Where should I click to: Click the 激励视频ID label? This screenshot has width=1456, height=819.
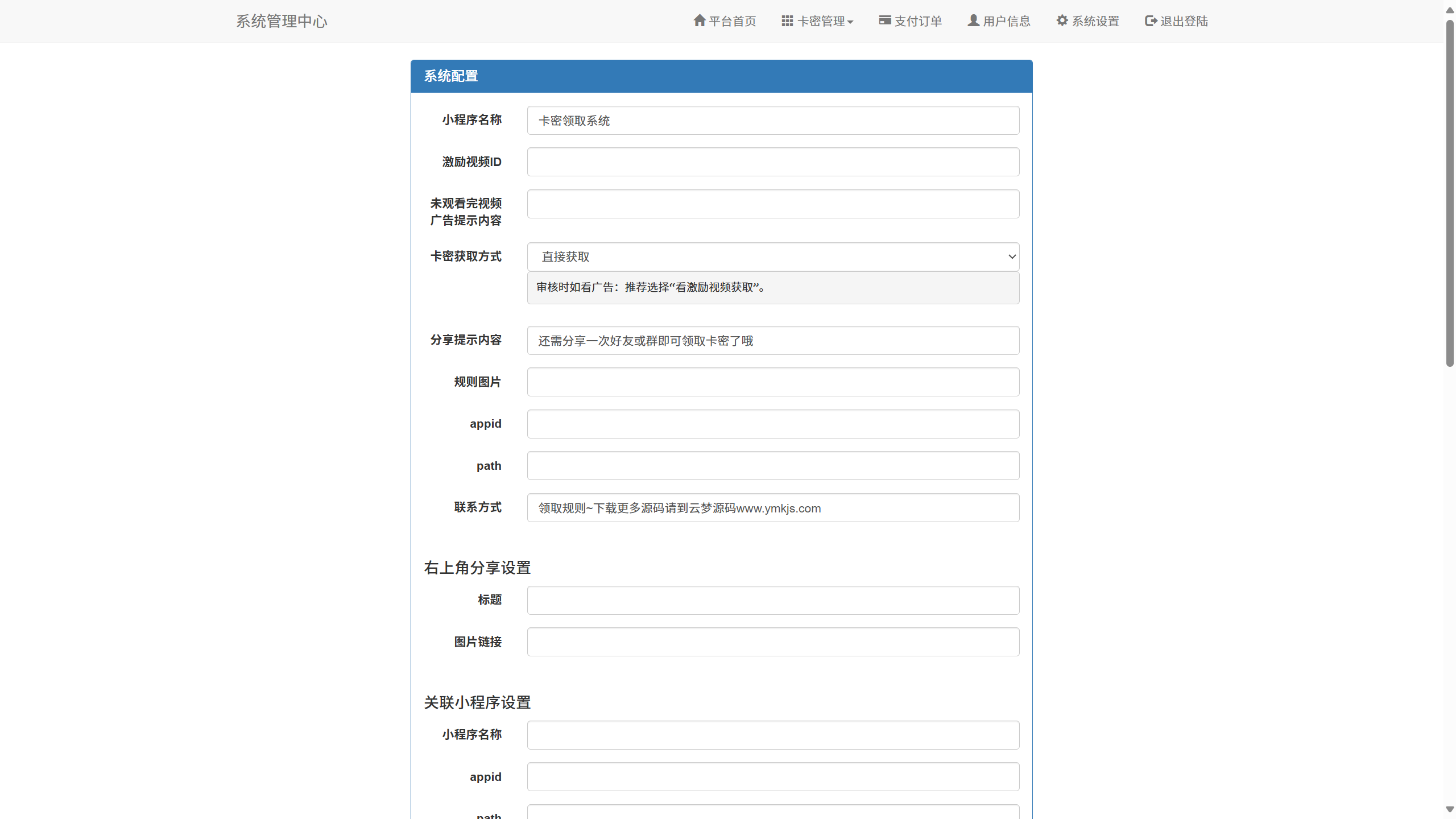[x=471, y=162]
